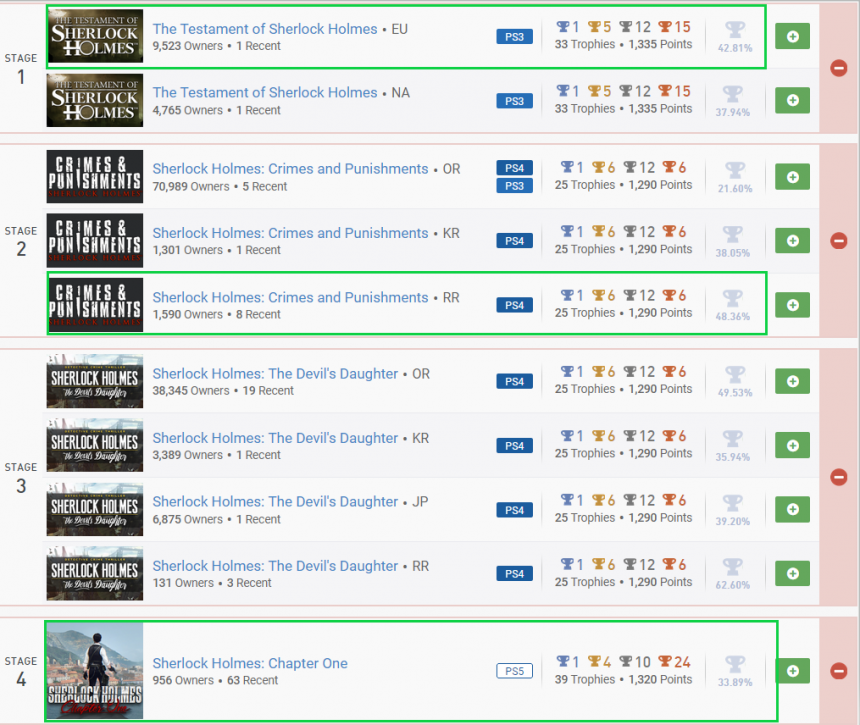Click green plus button for Testament of Sherlock Holmes NA

[x=792, y=100]
